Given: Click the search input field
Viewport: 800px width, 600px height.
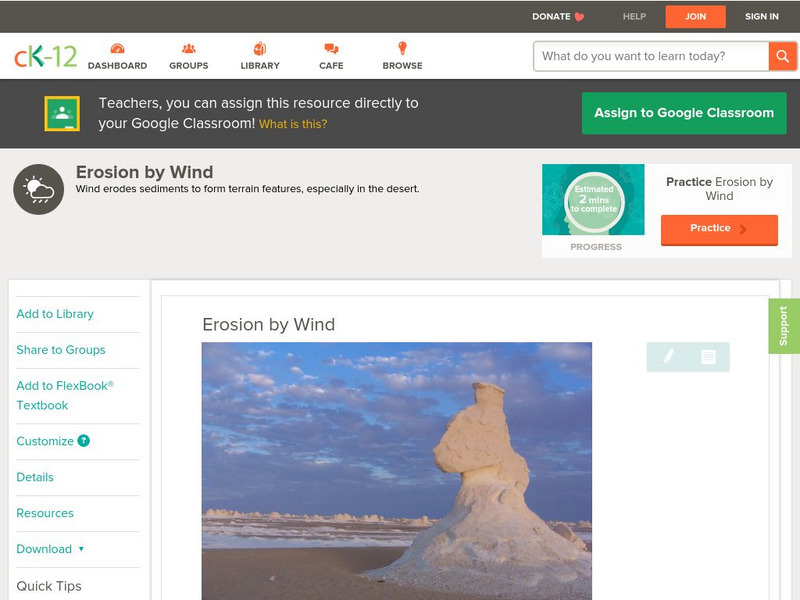Looking at the screenshot, I should 651,56.
